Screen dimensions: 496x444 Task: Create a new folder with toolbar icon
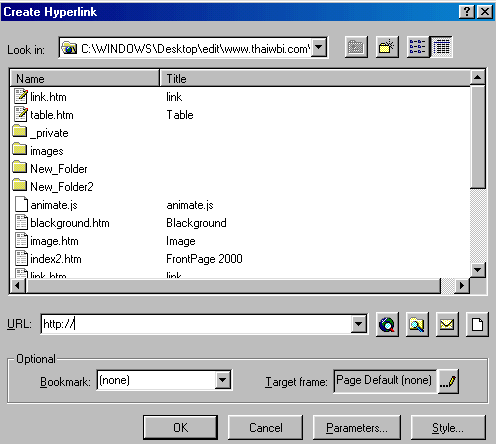click(x=387, y=47)
